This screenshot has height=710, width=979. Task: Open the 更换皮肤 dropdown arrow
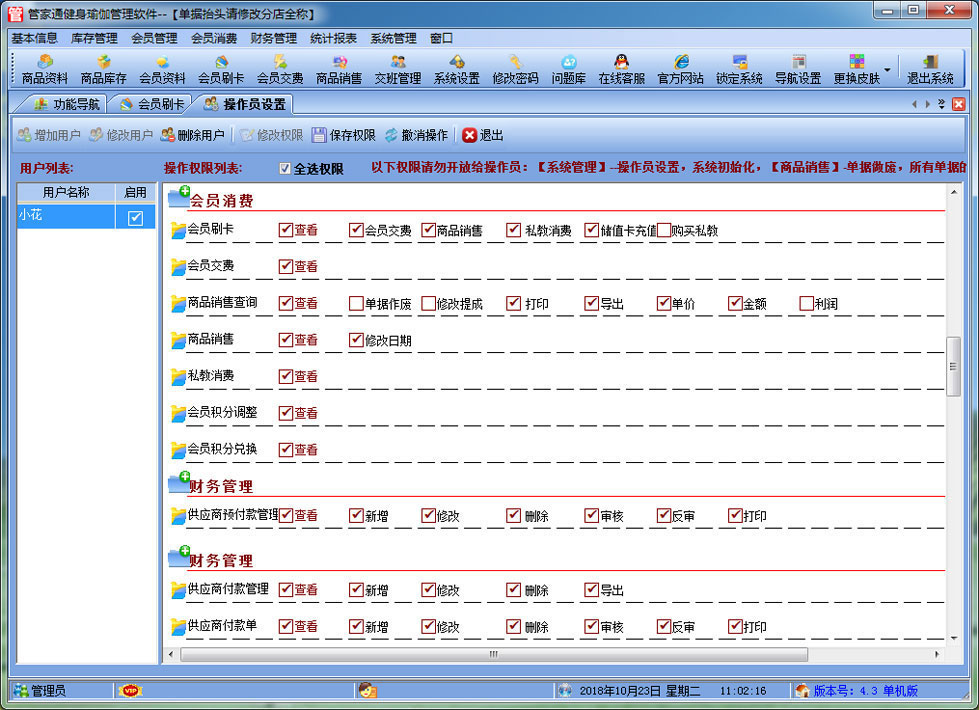pos(887,70)
